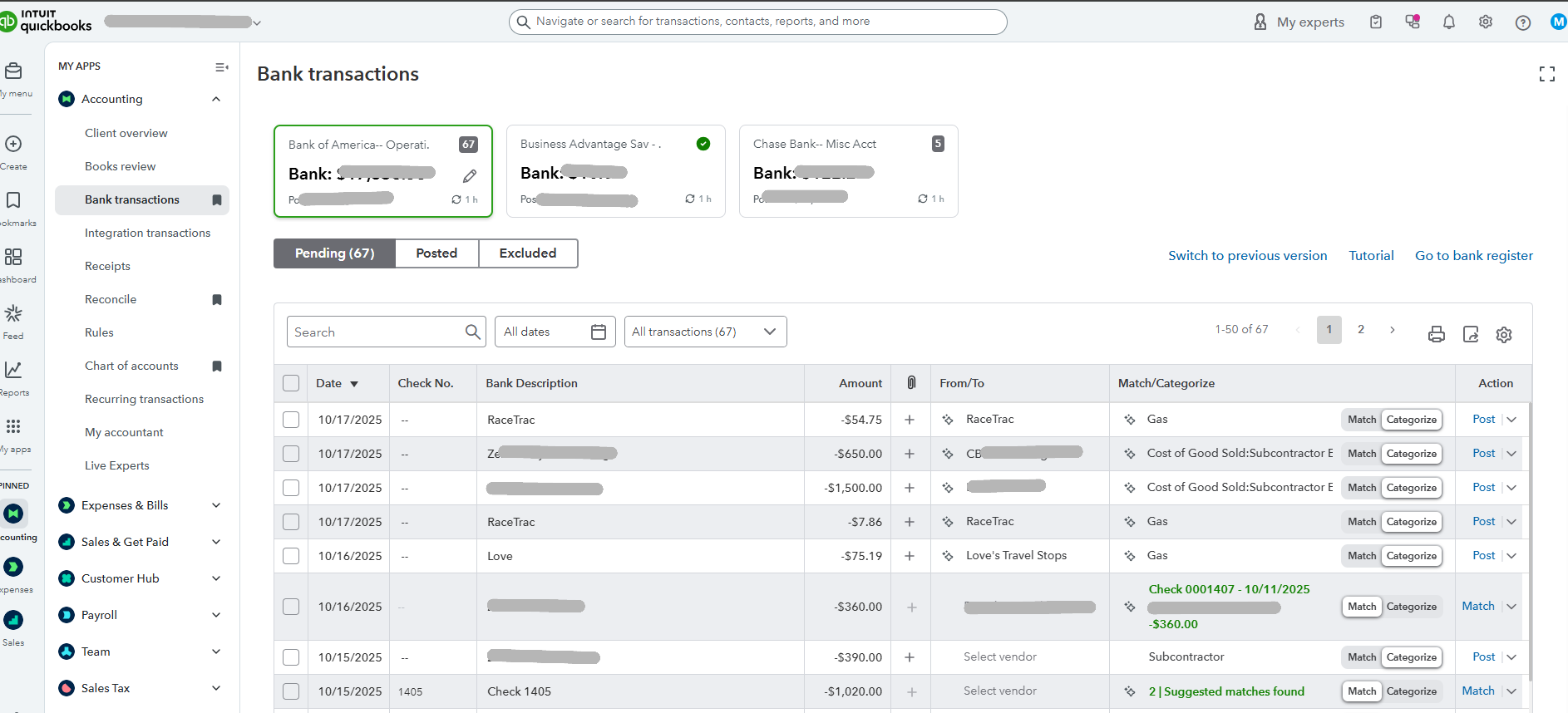Viewport: 1568px width, 713px height.
Task: Expand the Team section
Action: [216, 652]
